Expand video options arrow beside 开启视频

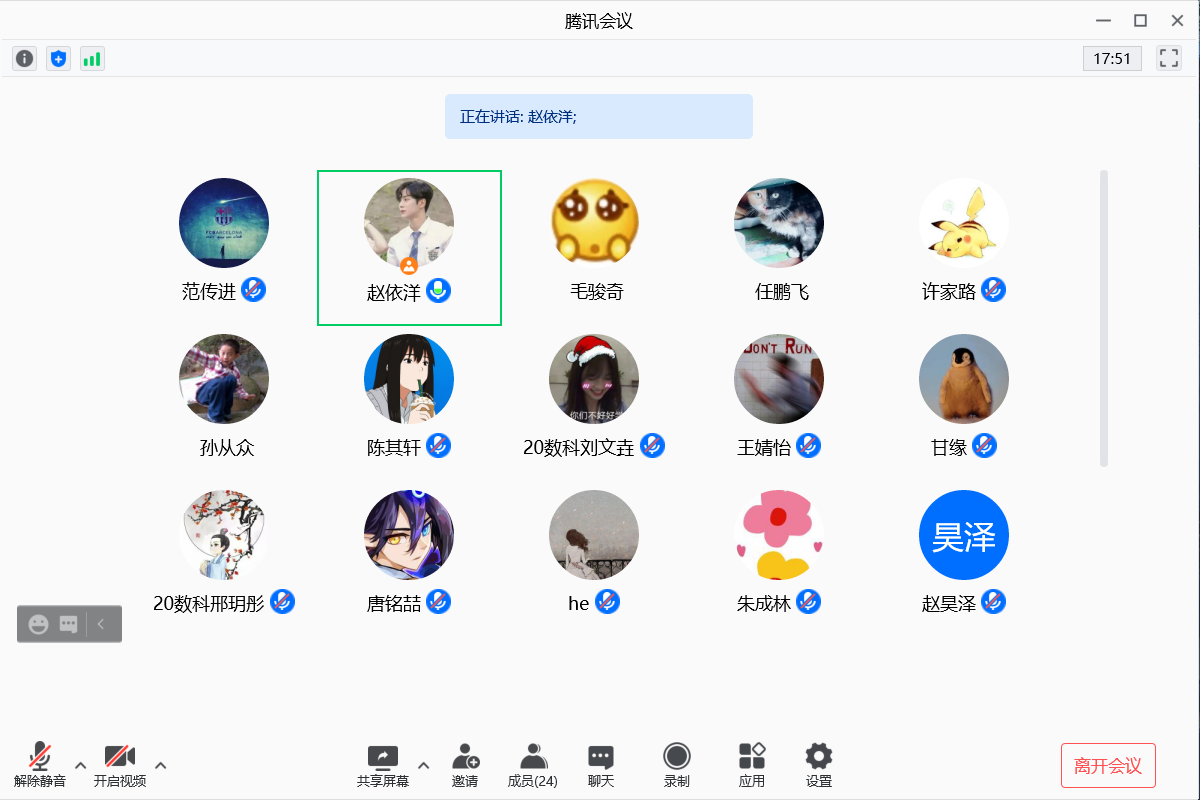(x=160, y=766)
